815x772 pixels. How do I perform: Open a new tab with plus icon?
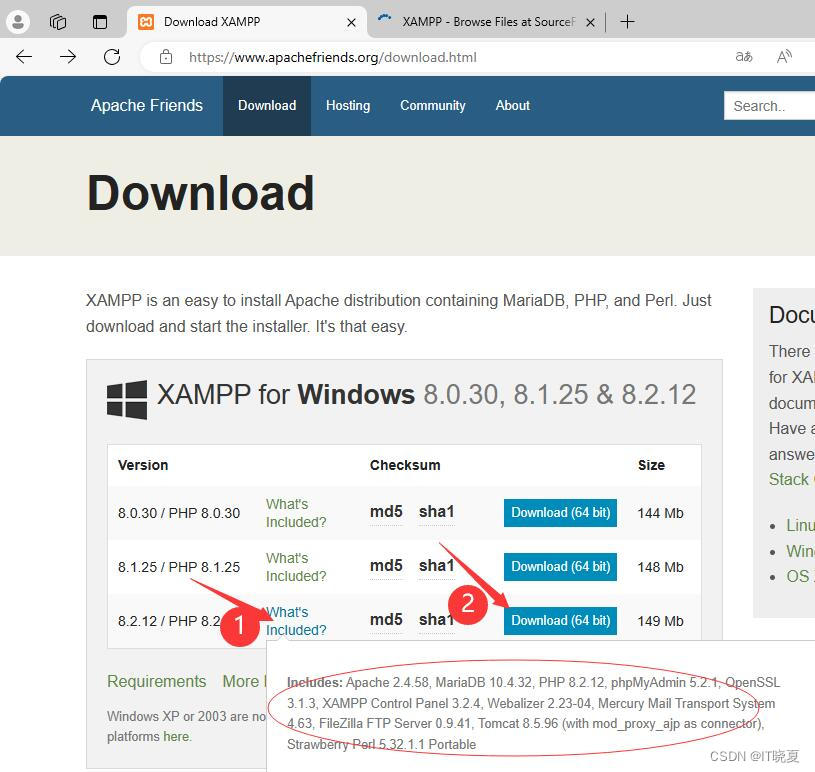click(627, 22)
